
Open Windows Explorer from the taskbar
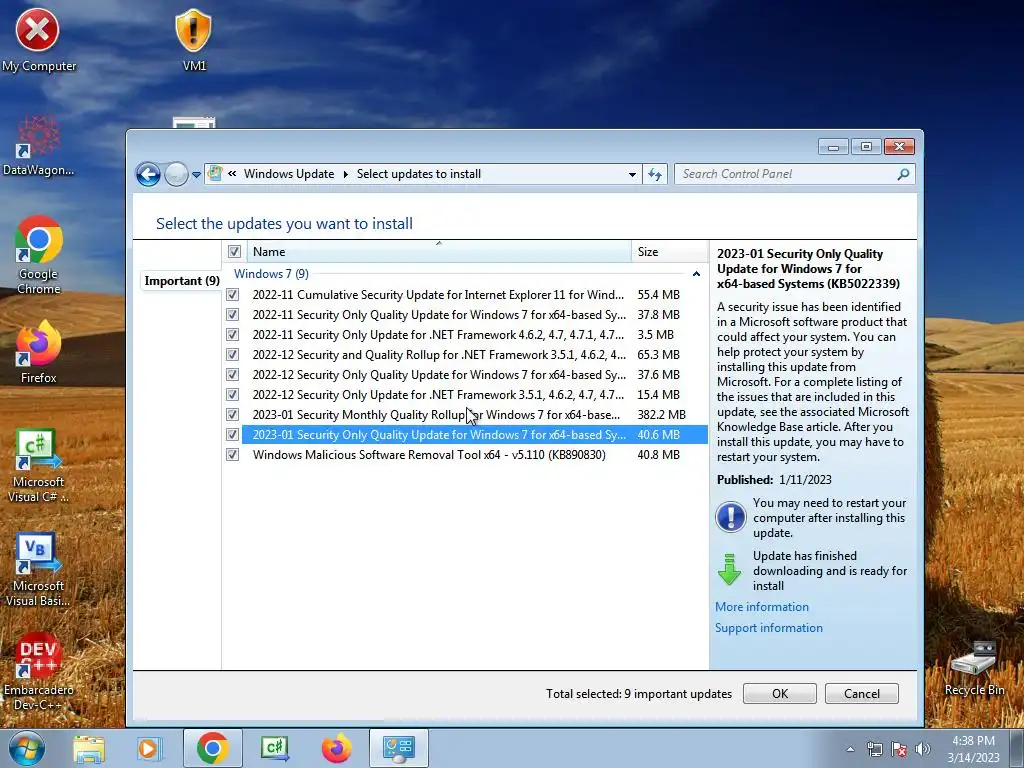point(89,748)
